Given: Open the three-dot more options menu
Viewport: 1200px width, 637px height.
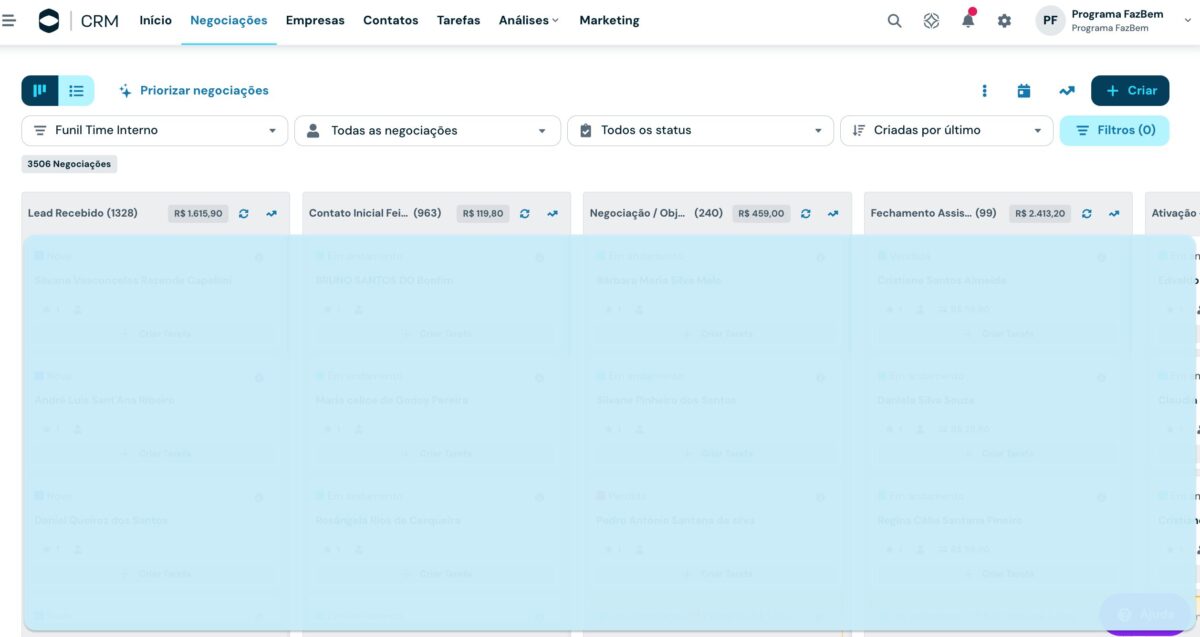Looking at the screenshot, I should [x=984, y=90].
